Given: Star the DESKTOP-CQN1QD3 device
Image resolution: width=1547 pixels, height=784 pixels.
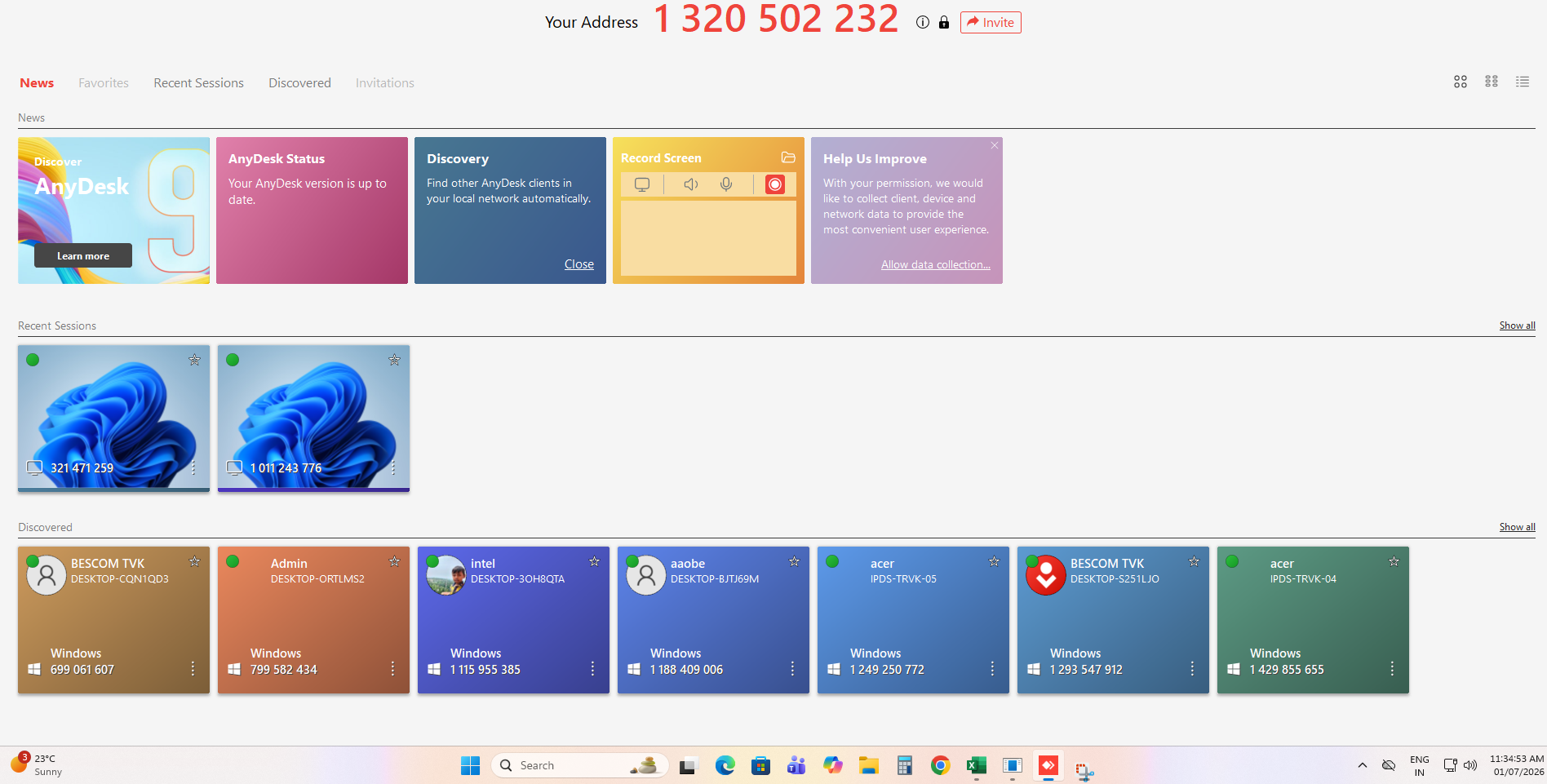Looking at the screenshot, I should (194, 561).
